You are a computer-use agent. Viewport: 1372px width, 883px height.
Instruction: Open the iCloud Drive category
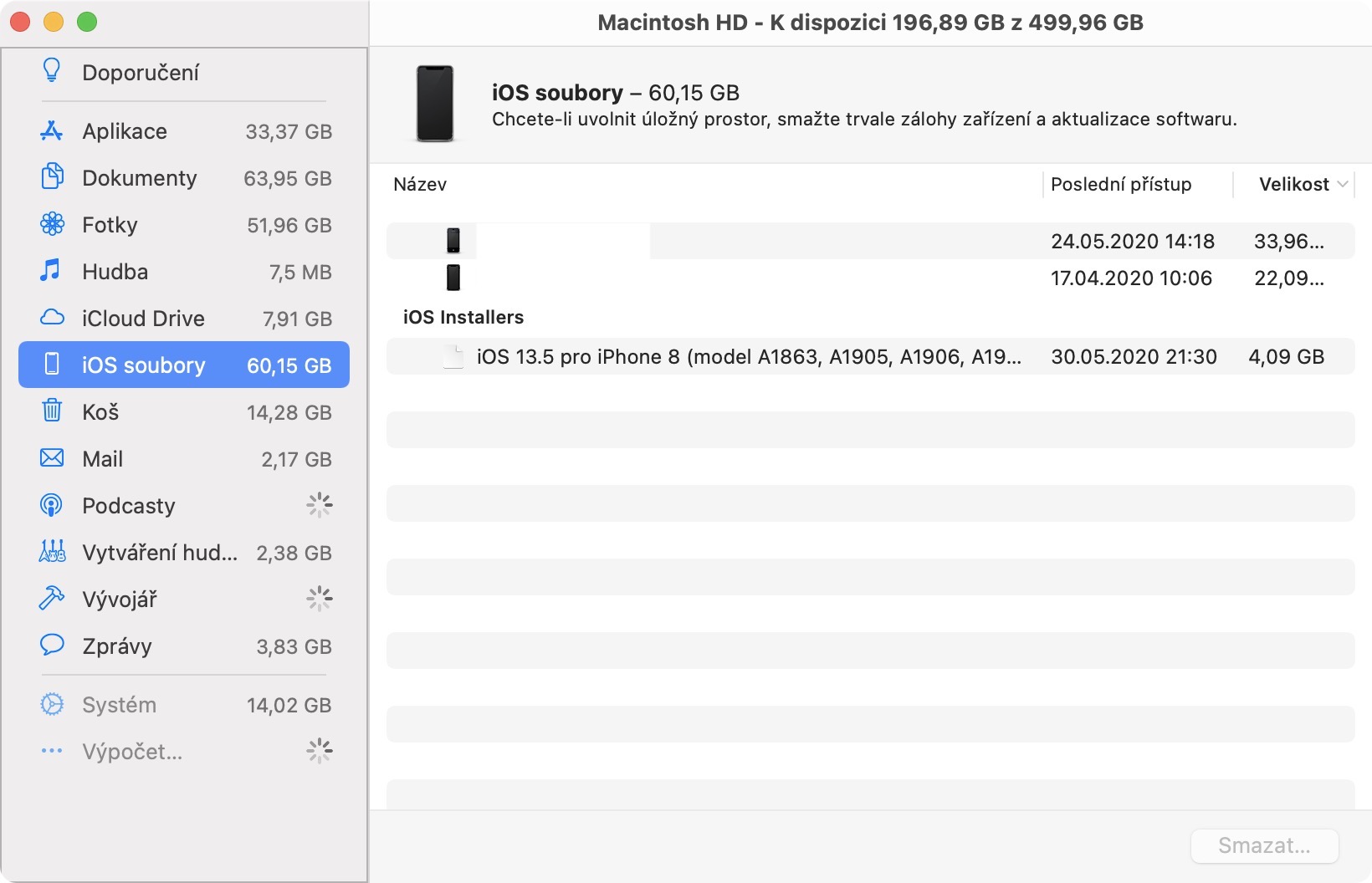pos(184,319)
